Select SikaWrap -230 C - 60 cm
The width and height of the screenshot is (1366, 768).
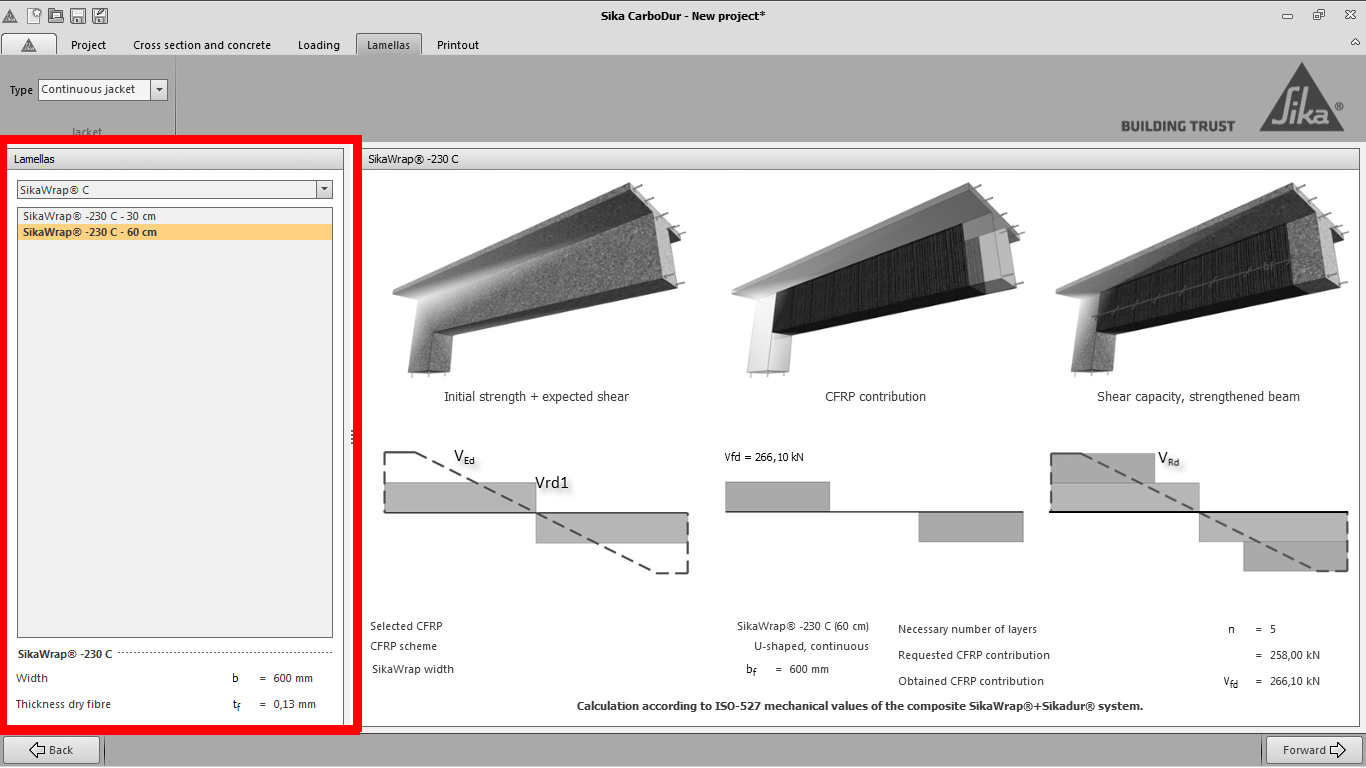pyautogui.click(x=175, y=232)
